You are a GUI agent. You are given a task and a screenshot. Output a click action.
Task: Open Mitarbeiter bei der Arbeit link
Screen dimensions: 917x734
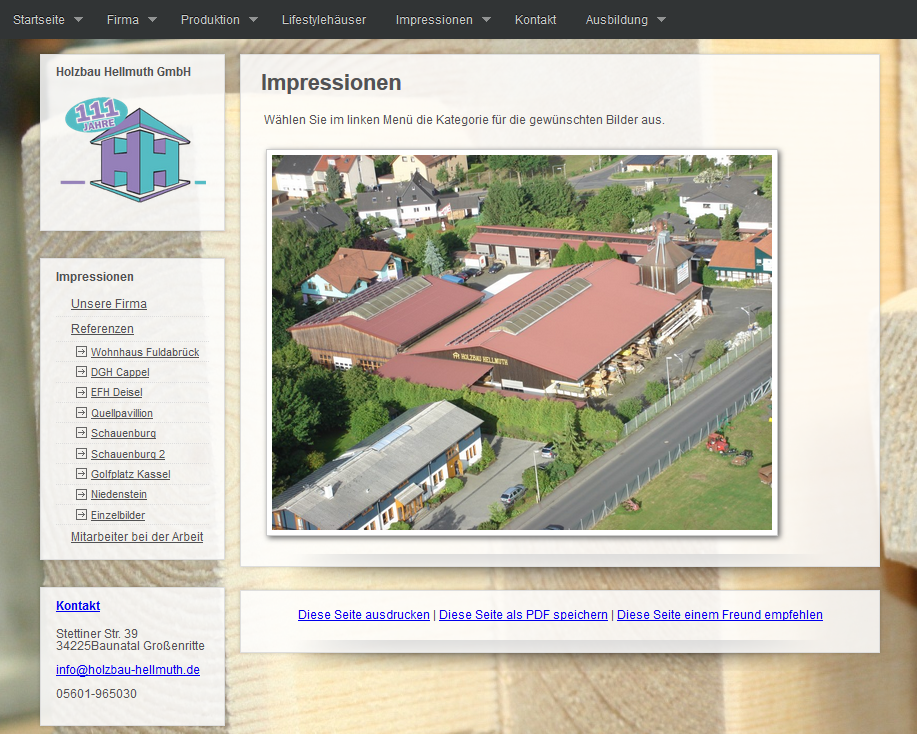coord(137,537)
